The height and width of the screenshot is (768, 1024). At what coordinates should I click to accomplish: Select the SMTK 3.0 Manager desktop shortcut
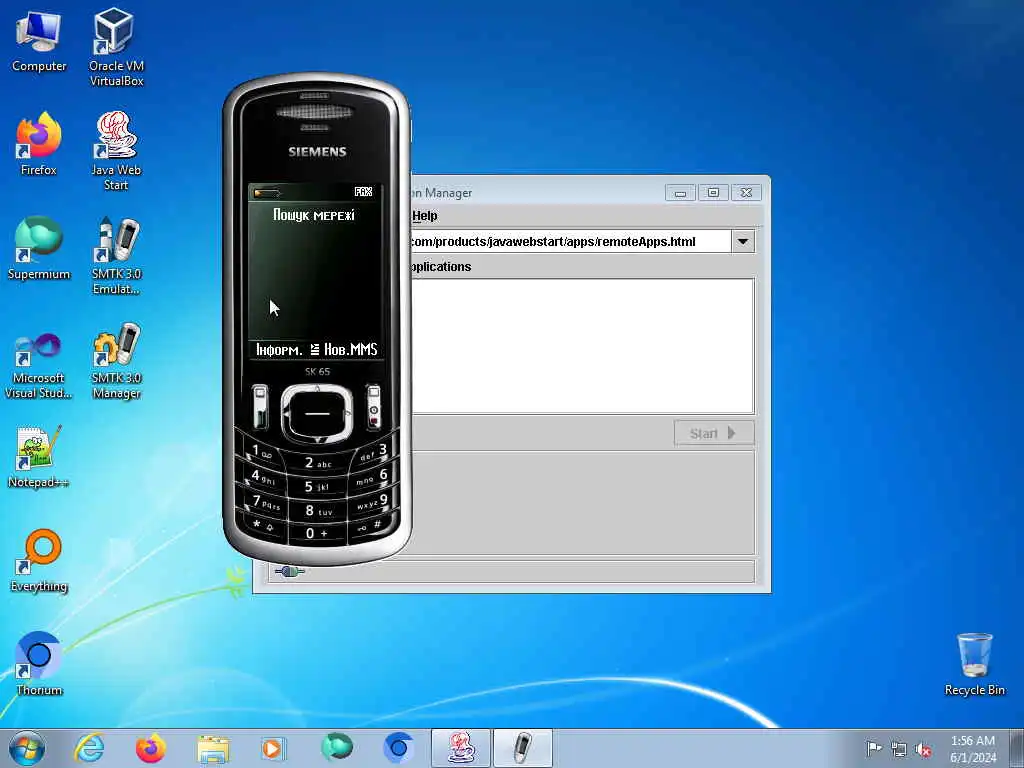click(116, 360)
